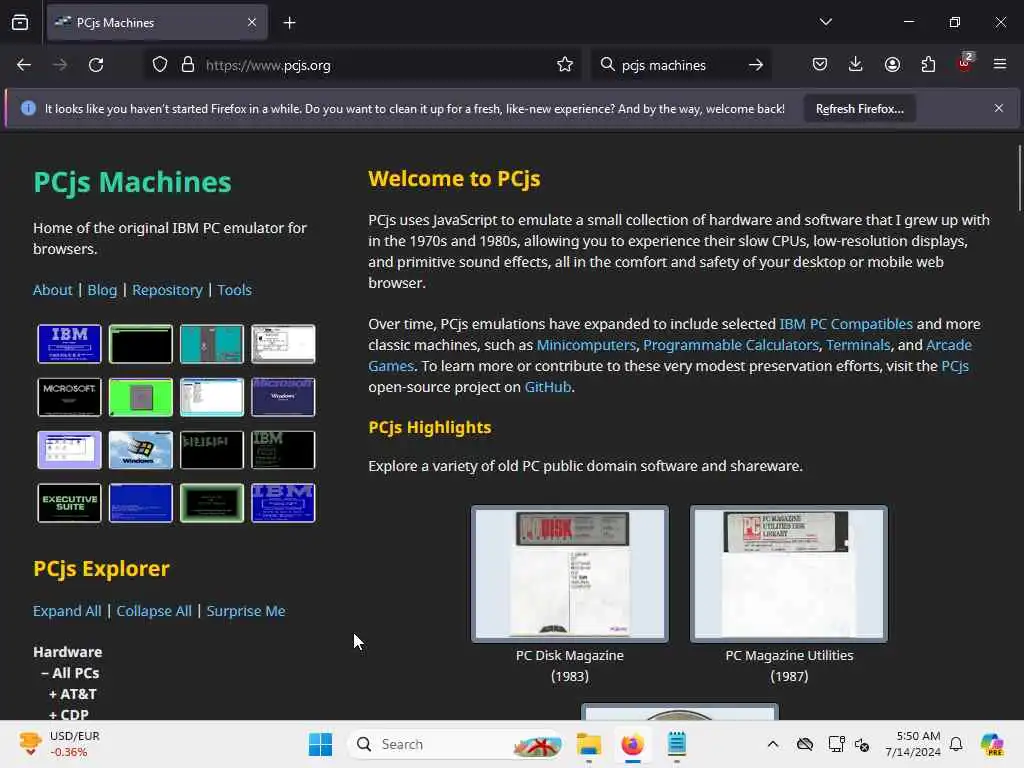Image resolution: width=1024 pixels, height=768 pixels.
Task: Open the Tools link
Action: click(234, 289)
